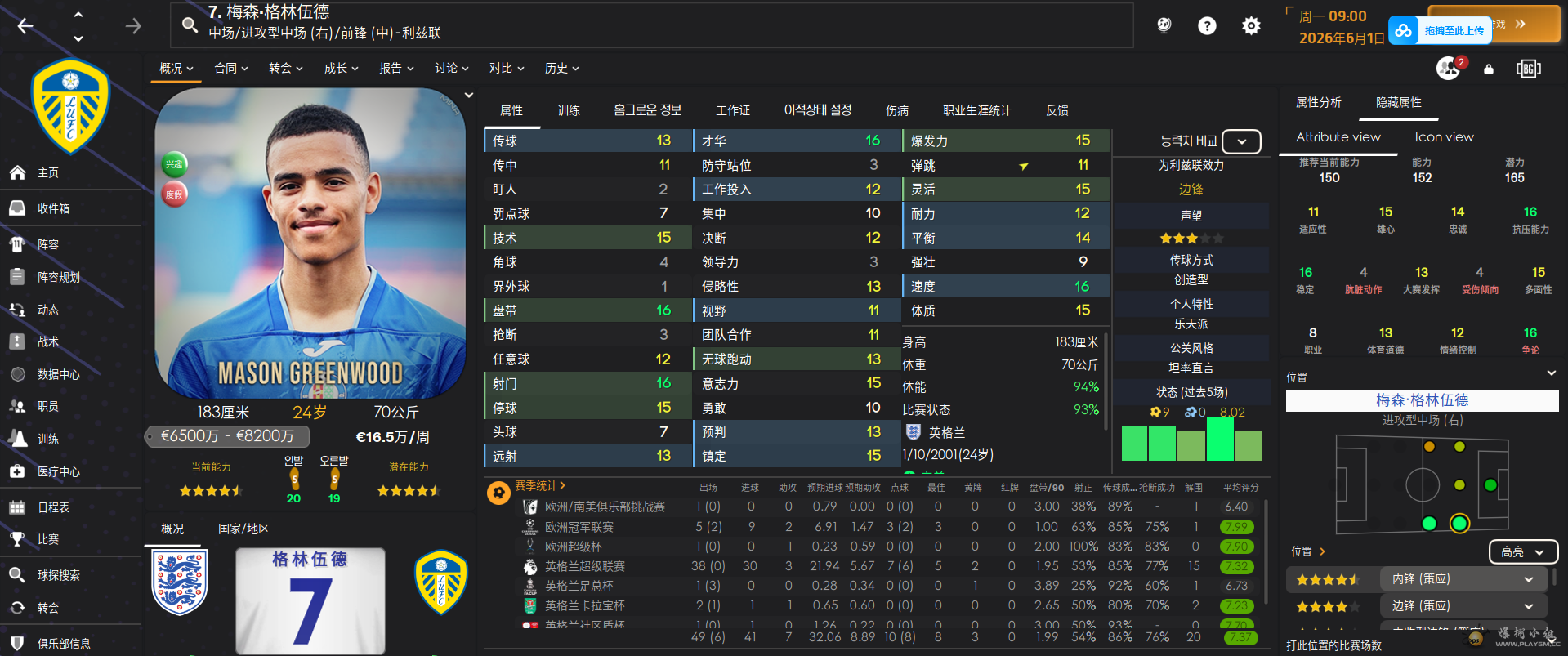The image size is (1568, 656).
Task: Click the Baidu cloud upload icon
Action: [1403, 30]
